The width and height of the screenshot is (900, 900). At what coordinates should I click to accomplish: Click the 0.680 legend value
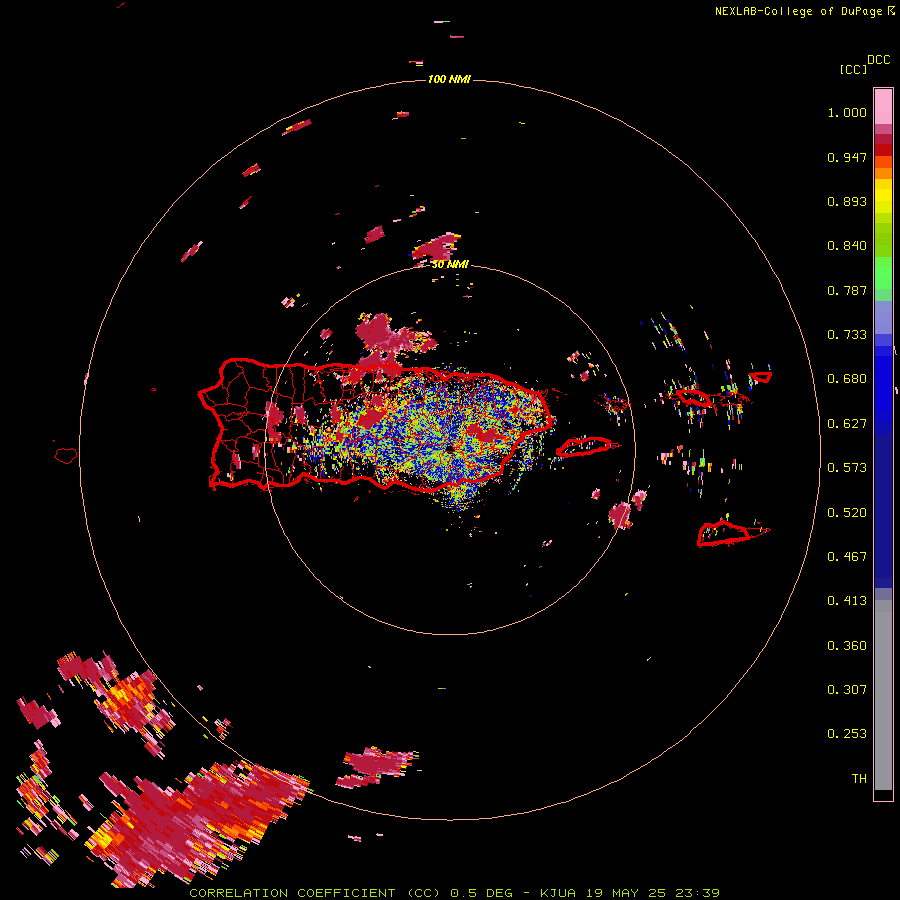847,379
